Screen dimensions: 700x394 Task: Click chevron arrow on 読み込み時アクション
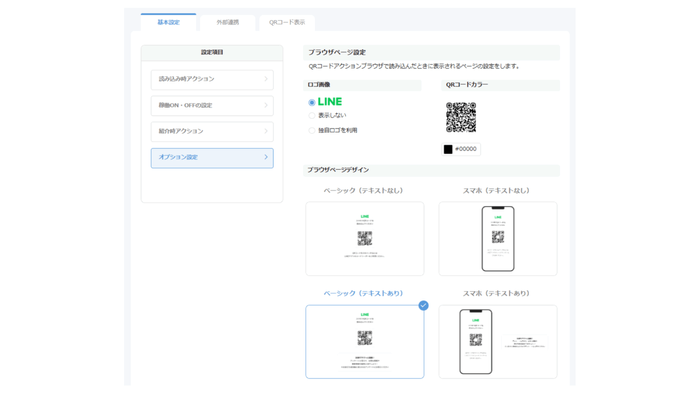click(266, 79)
